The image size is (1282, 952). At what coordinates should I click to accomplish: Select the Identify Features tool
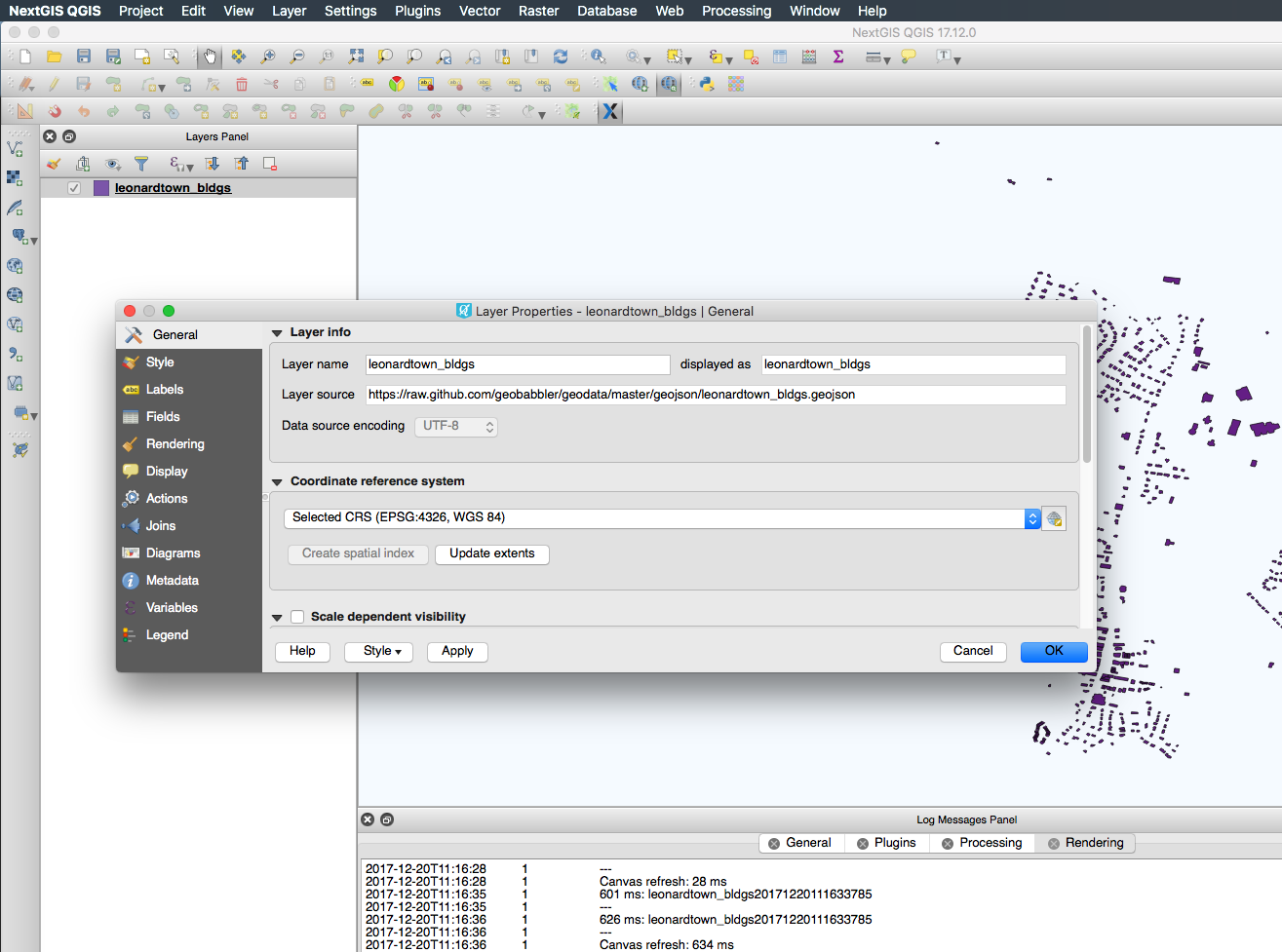[x=598, y=57]
